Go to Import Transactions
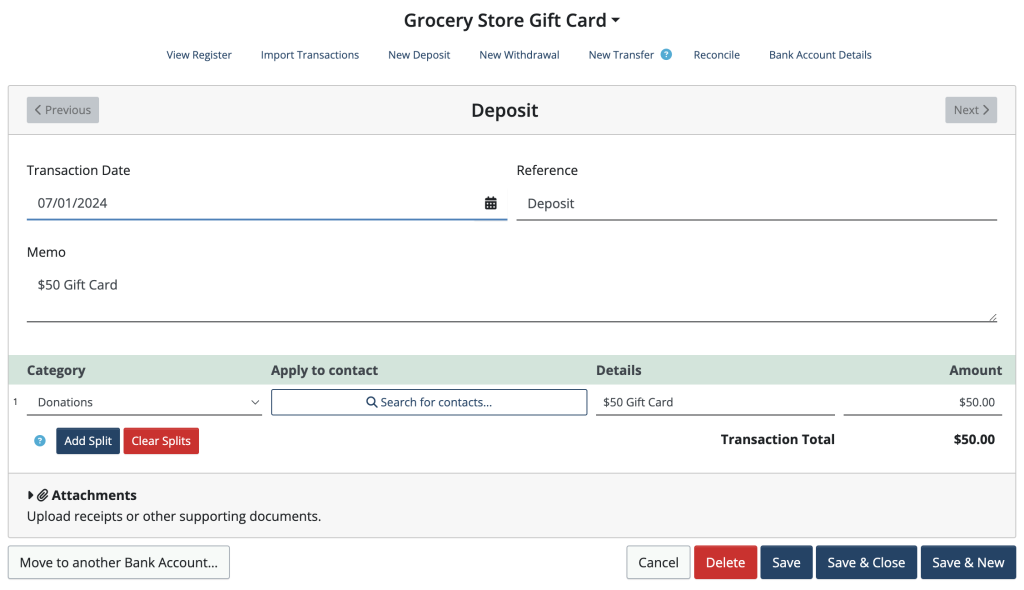The width and height of the screenshot is (1024, 590). [x=309, y=54]
